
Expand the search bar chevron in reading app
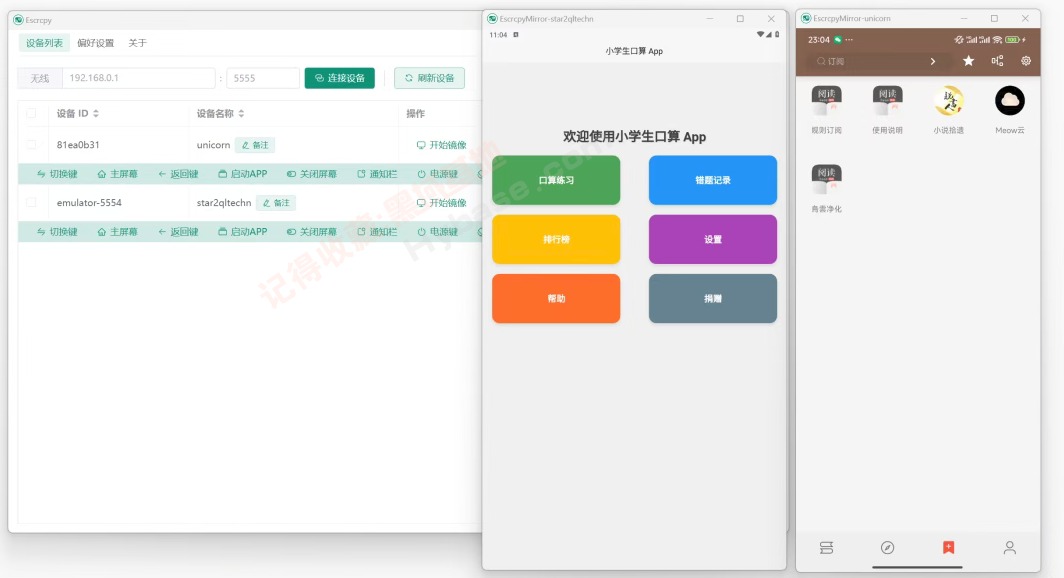point(932,61)
